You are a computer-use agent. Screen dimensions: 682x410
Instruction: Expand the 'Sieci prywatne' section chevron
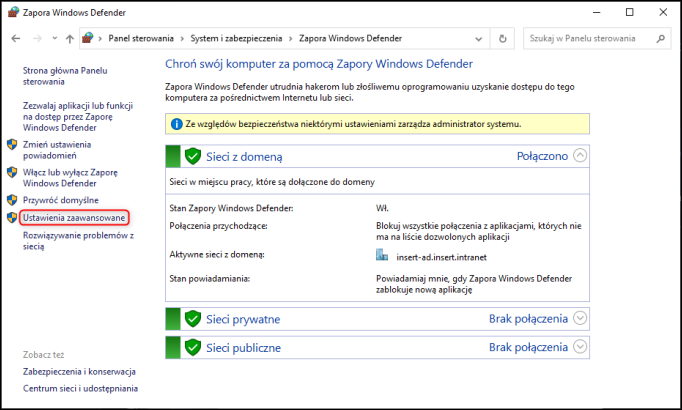point(580,318)
